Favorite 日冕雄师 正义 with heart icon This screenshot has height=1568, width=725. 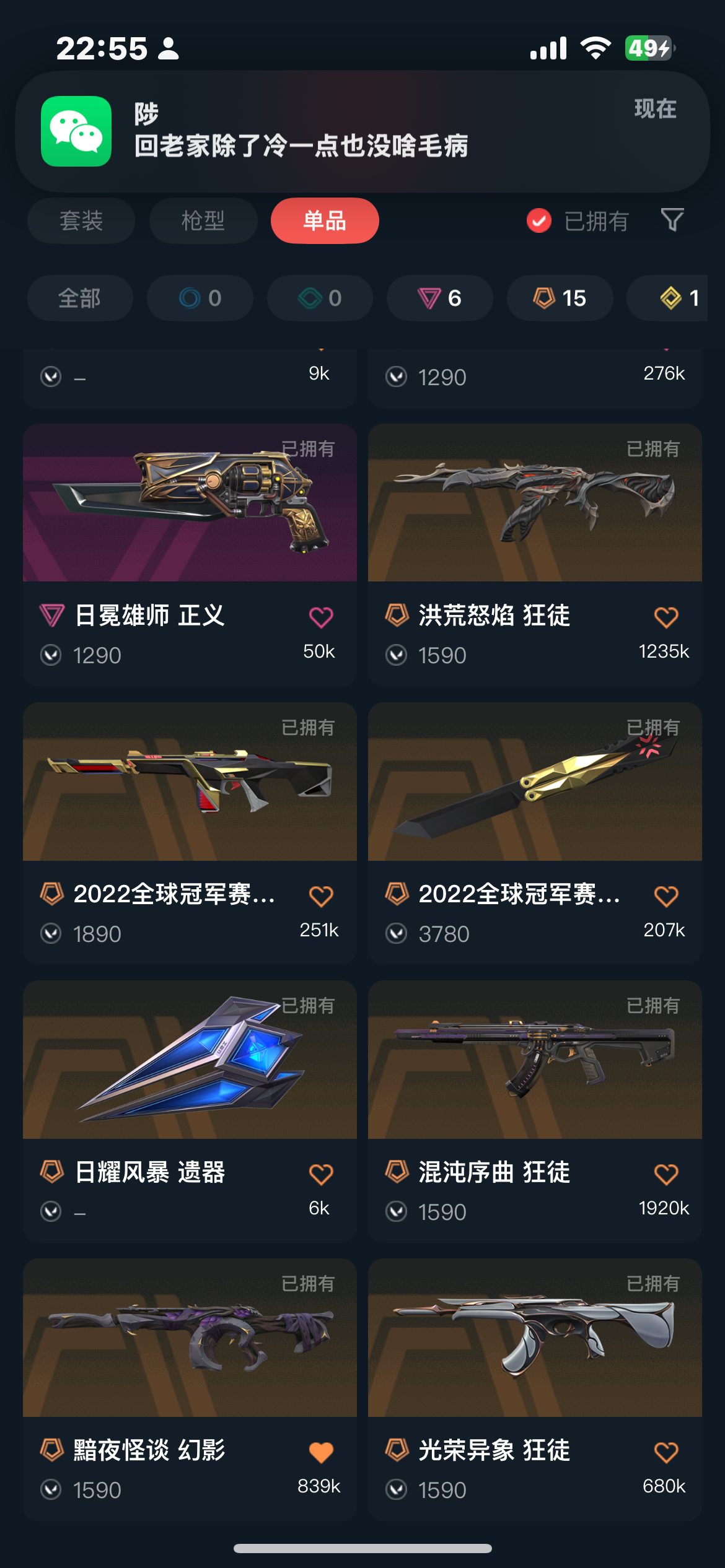(x=321, y=617)
